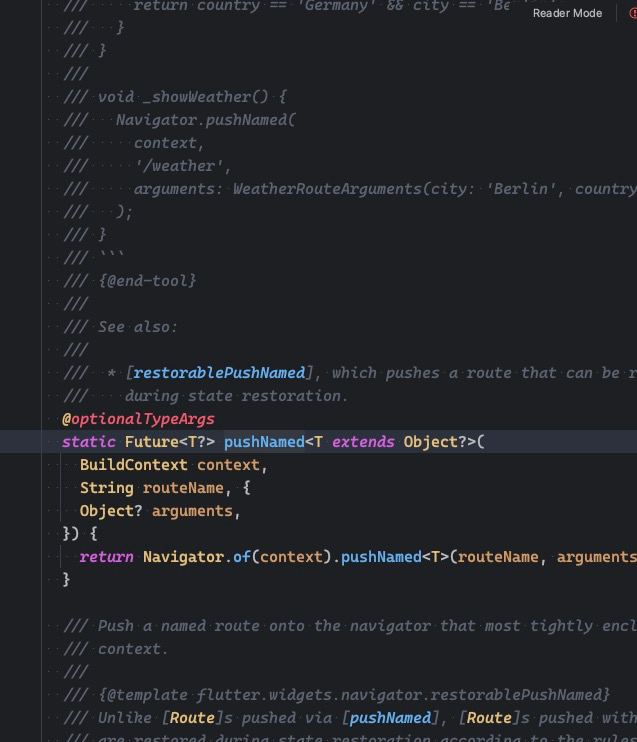Click pushNamed in the static method declaration
Screen dimensions: 637x742
tap(264, 442)
